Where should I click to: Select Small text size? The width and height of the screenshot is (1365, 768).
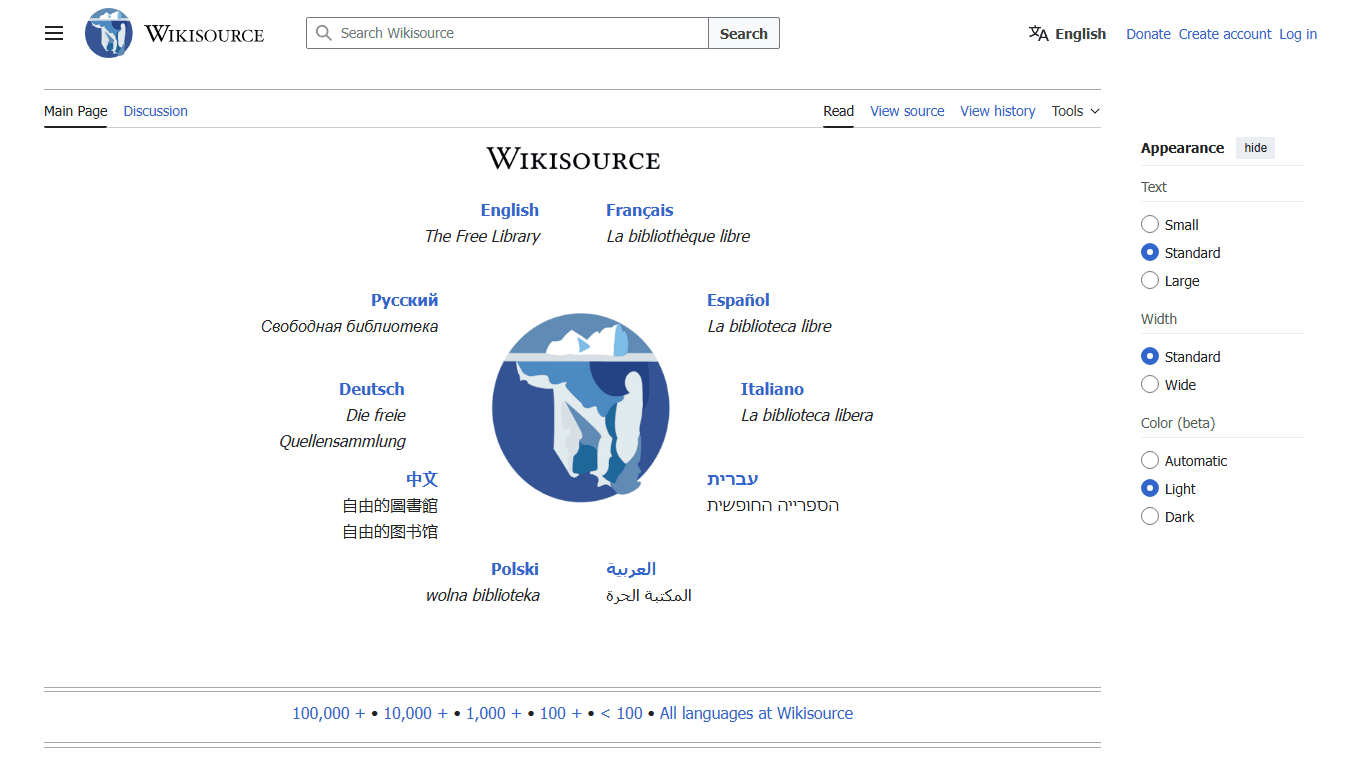1150,224
